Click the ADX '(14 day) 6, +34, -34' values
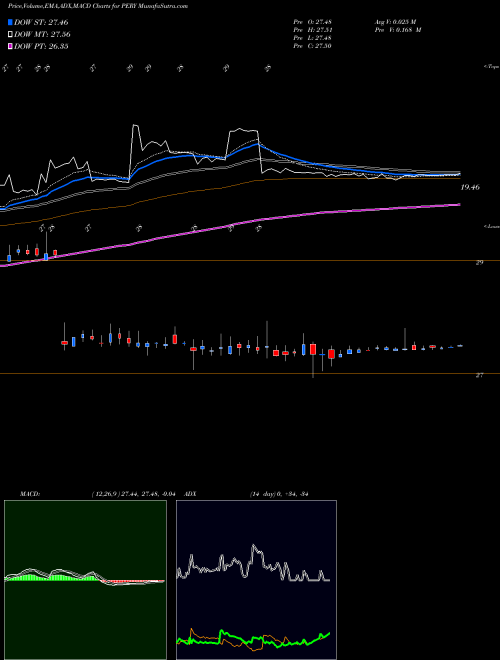Image resolution: width=500 pixels, height=660 pixels. pyautogui.click(x=279, y=494)
